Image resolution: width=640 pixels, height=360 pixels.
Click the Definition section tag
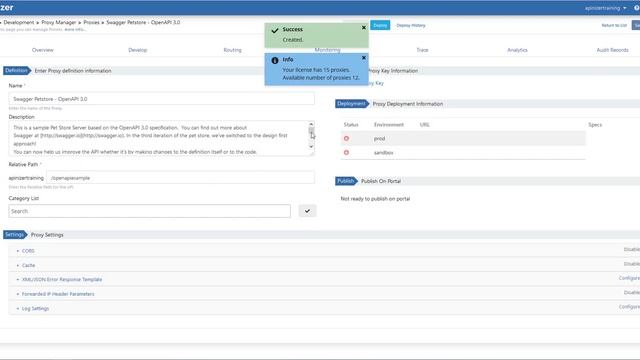point(16,71)
